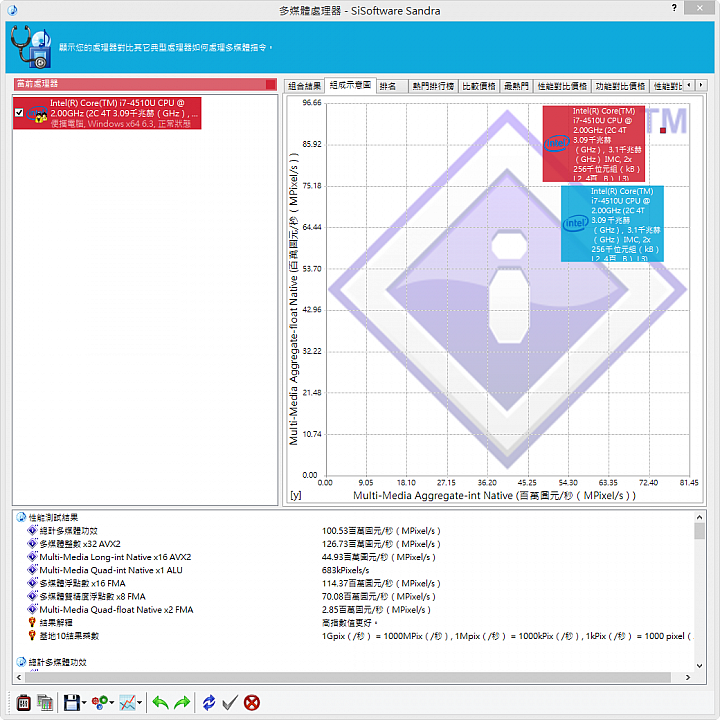This screenshot has width=720, height=720.
Task: Click the 2.85 MPixel/s value
Action: click(376, 610)
